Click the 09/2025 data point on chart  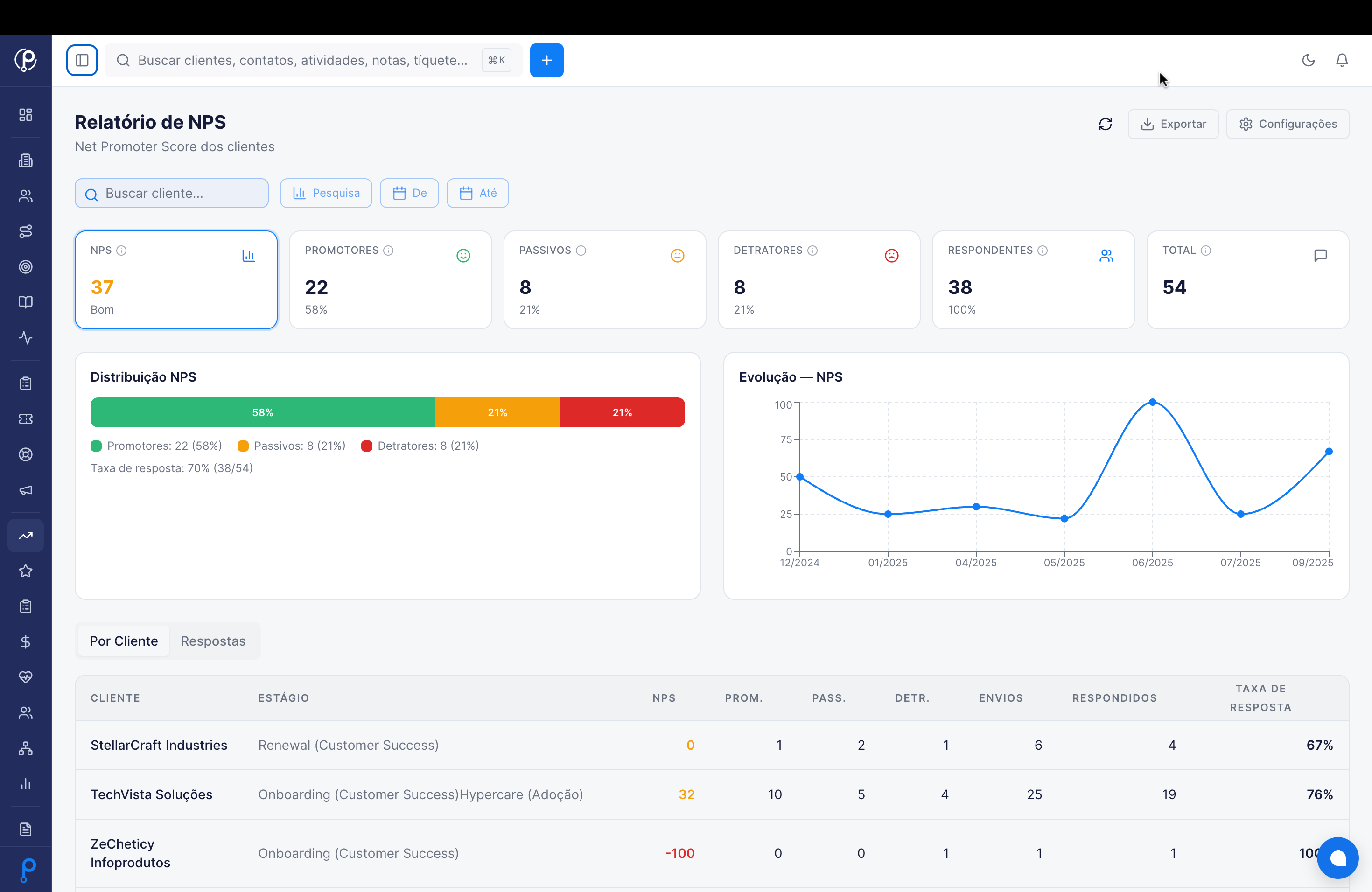tap(1329, 452)
